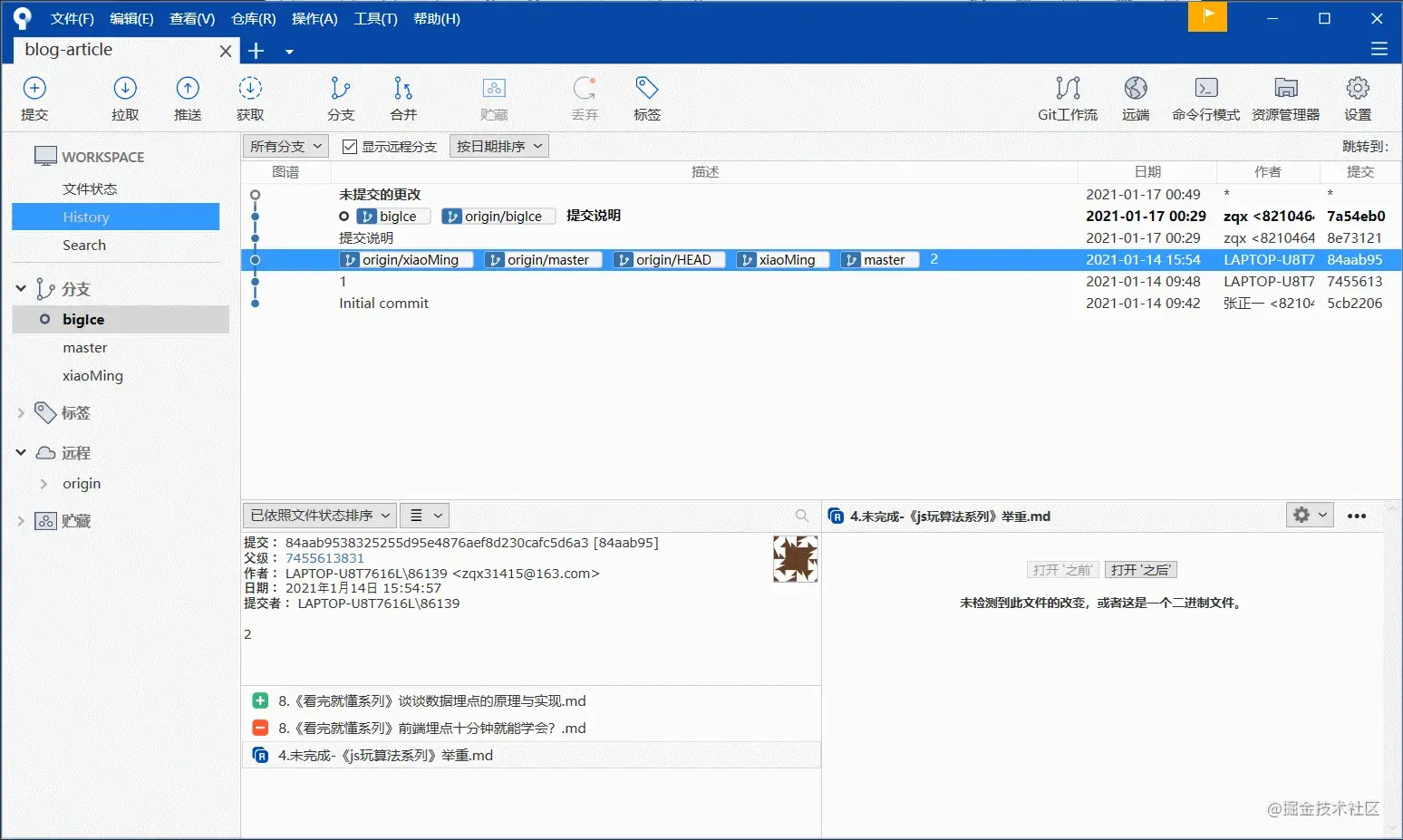Image resolution: width=1403 pixels, height=840 pixels.
Task: Open the 仓库(R) menu
Action: 254,18
